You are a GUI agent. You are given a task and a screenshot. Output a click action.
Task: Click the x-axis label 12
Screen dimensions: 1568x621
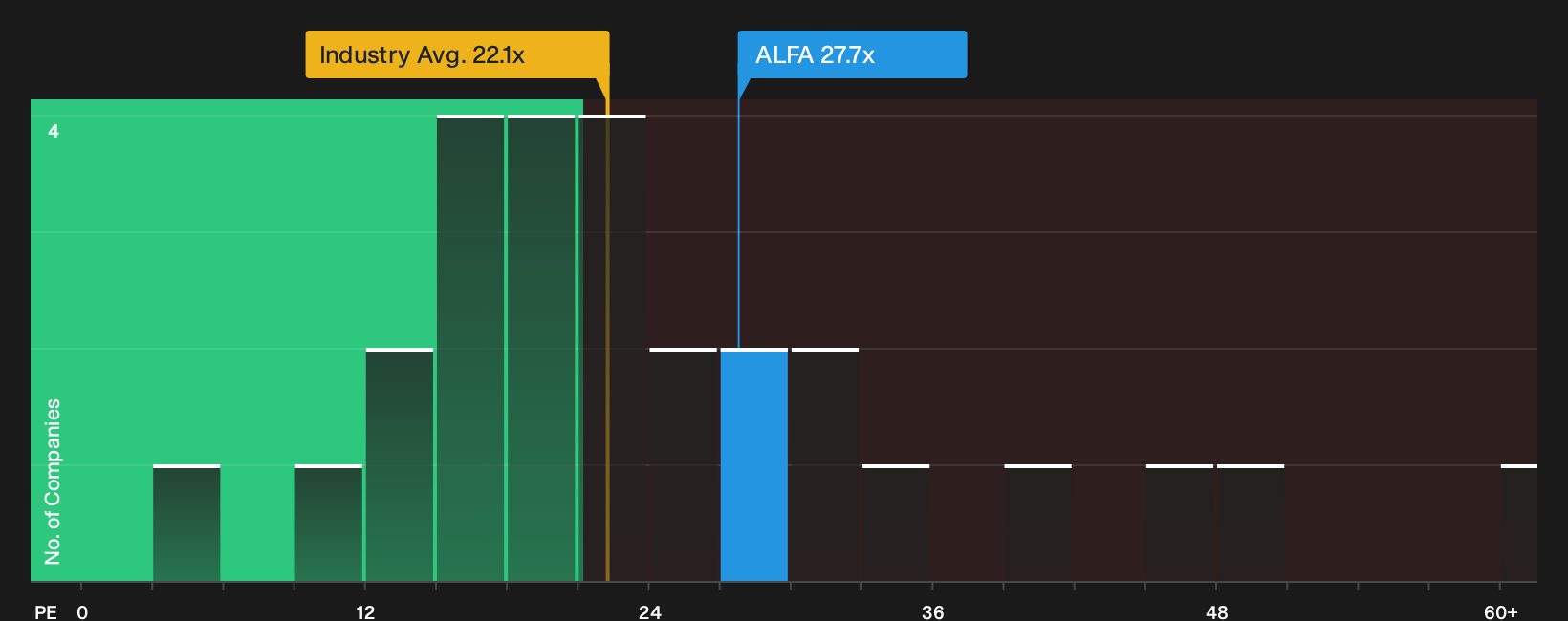pyautogui.click(x=365, y=611)
